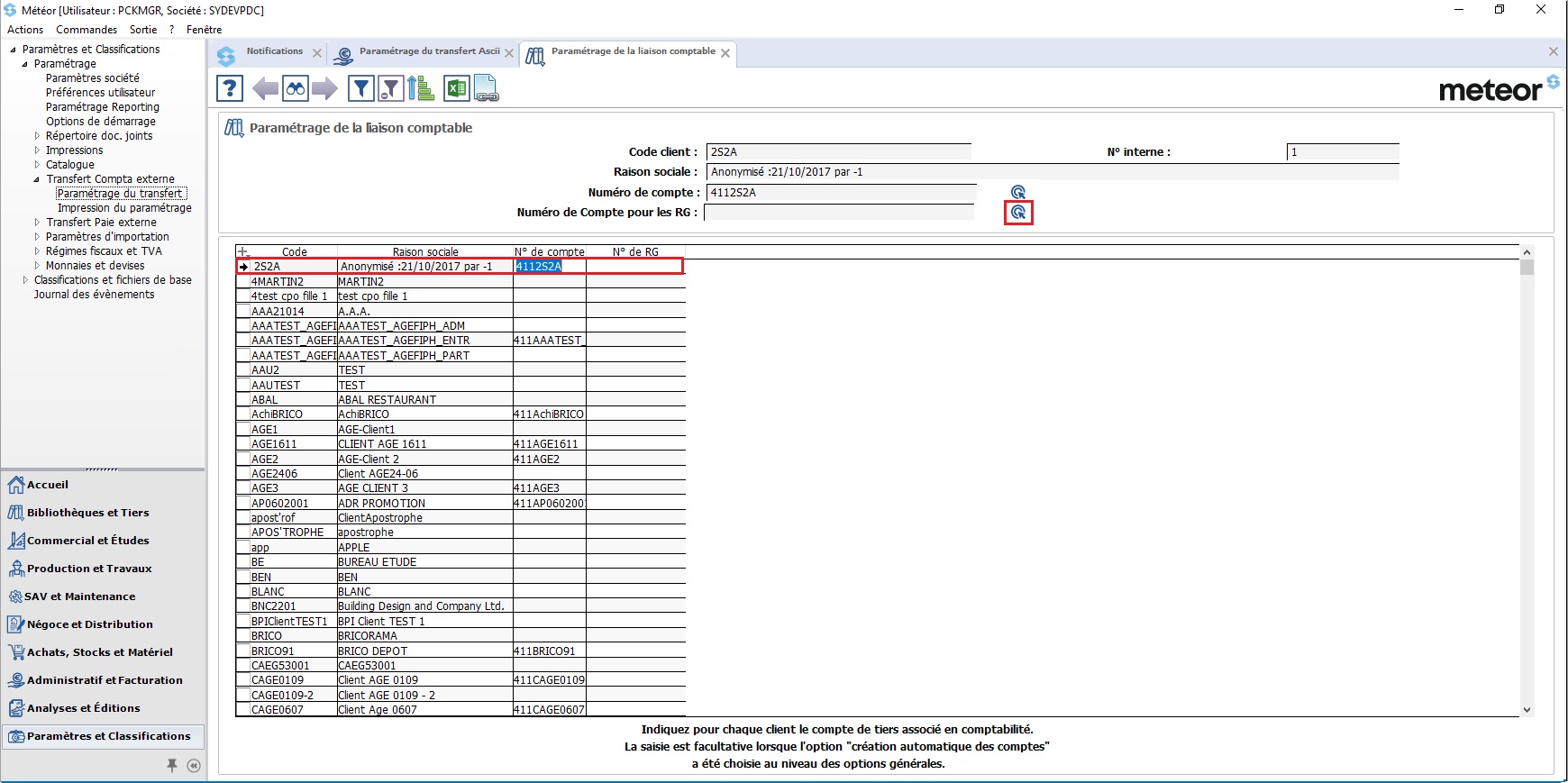Close the Paramétrage de la liaison comptable tab
The height and width of the screenshot is (783, 1568).
tap(725, 53)
